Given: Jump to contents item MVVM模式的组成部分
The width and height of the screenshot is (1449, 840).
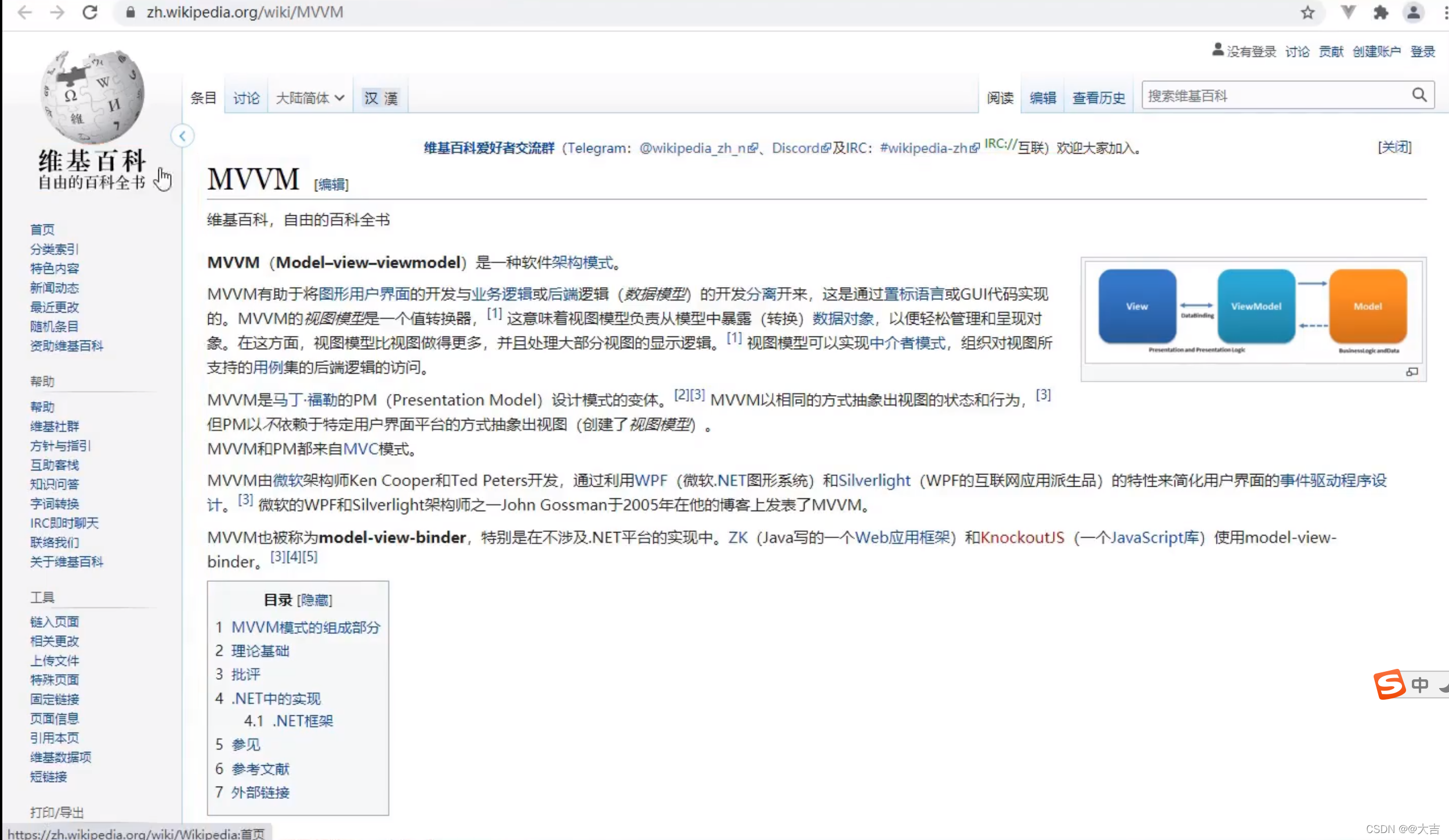Looking at the screenshot, I should point(306,627).
